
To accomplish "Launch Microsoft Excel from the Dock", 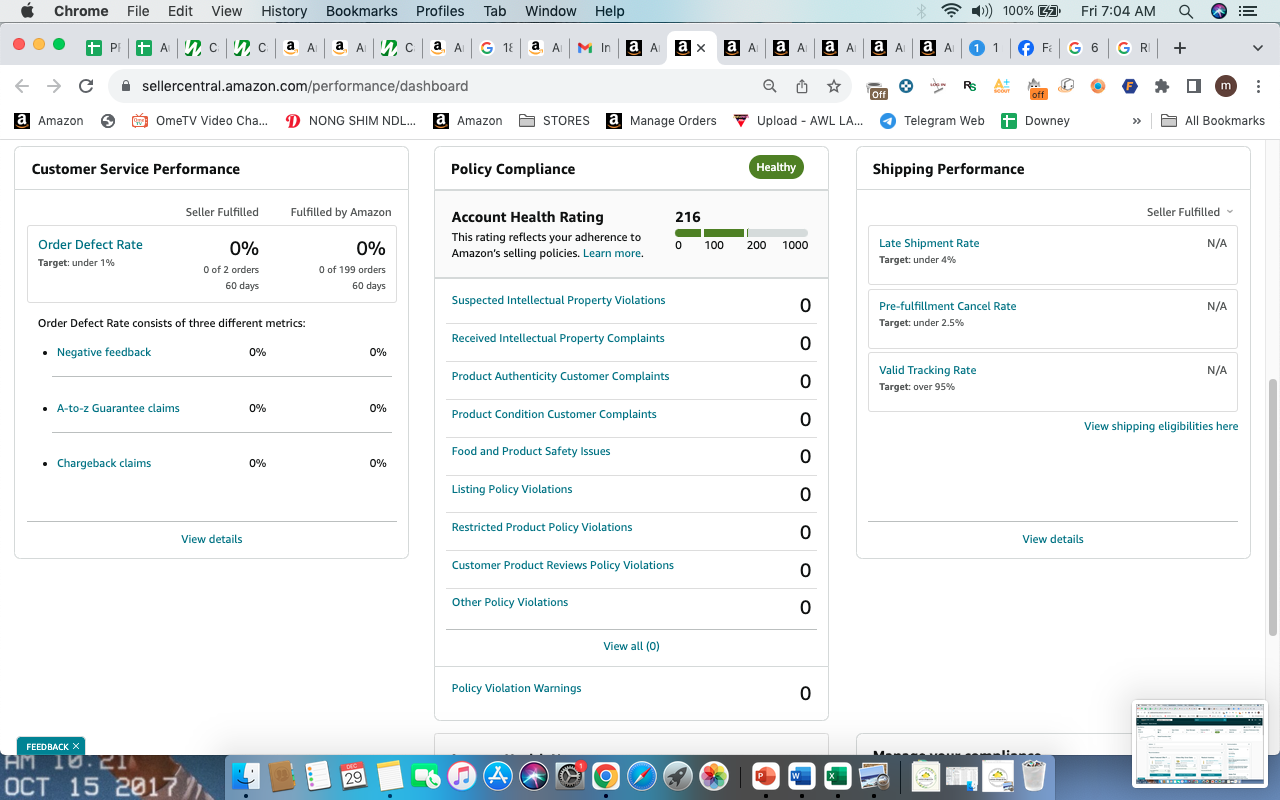I will click(838, 775).
